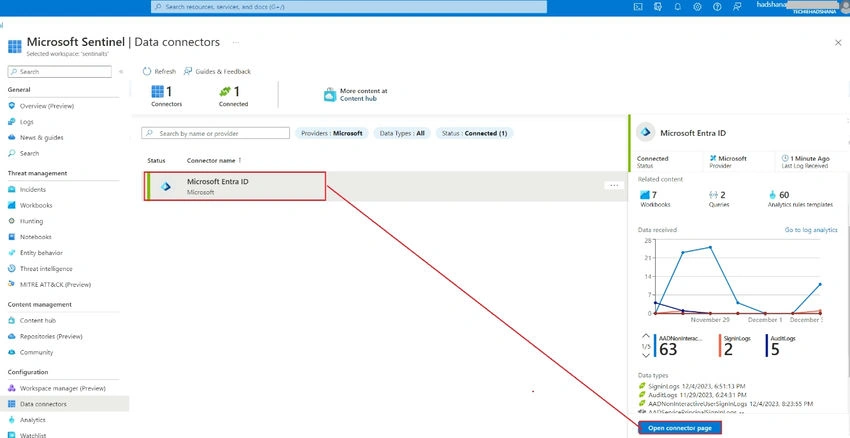The width and height of the screenshot is (850, 438).
Task: Open Entity behavior in sidebar
Action: click(41, 253)
